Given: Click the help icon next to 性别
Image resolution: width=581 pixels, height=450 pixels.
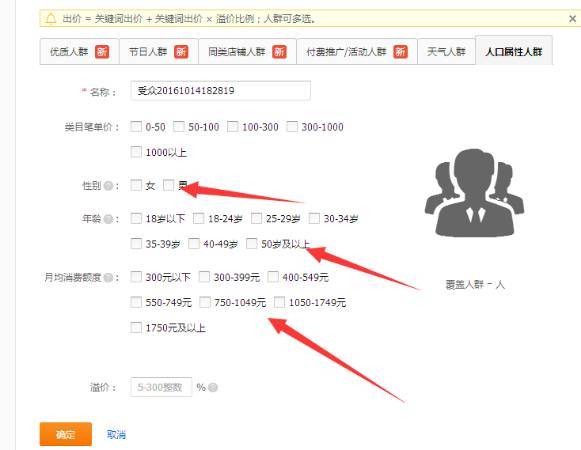Looking at the screenshot, I should pyautogui.click(x=108, y=185).
